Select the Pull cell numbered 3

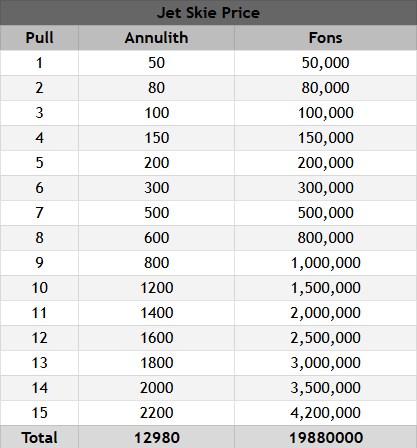[39, 113]
